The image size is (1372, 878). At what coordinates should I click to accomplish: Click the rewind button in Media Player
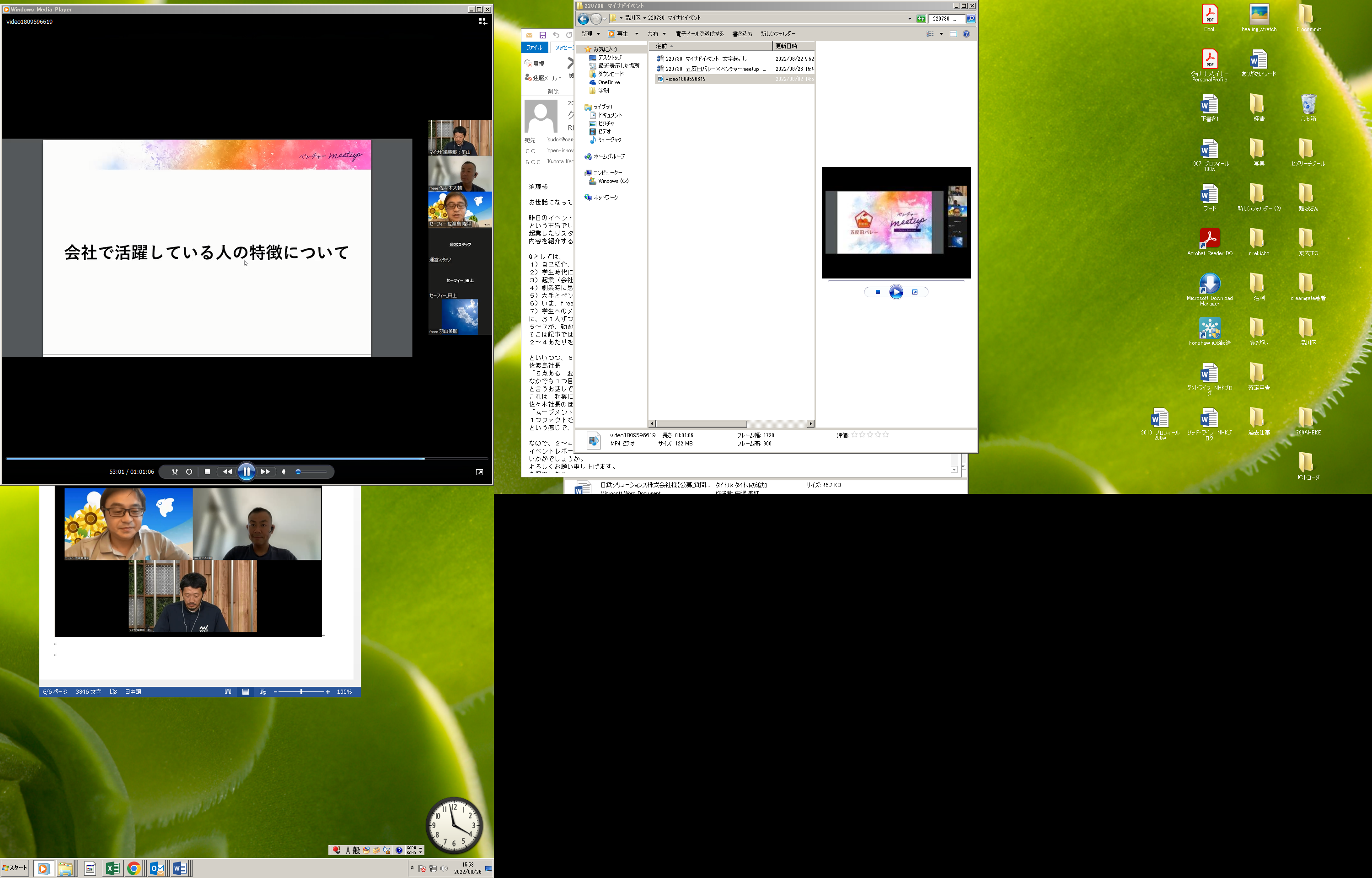pyautogui.click(x=227, y=471)
